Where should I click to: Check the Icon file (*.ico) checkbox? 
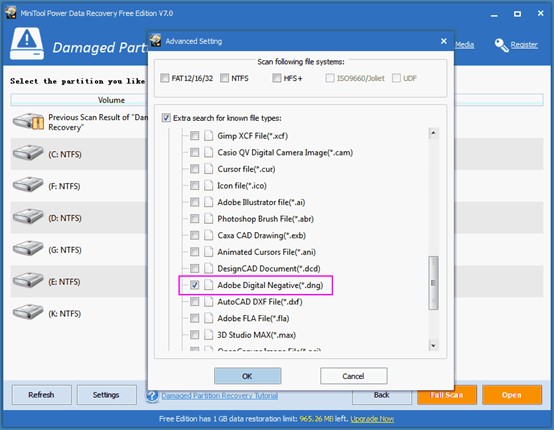[194, 185]
